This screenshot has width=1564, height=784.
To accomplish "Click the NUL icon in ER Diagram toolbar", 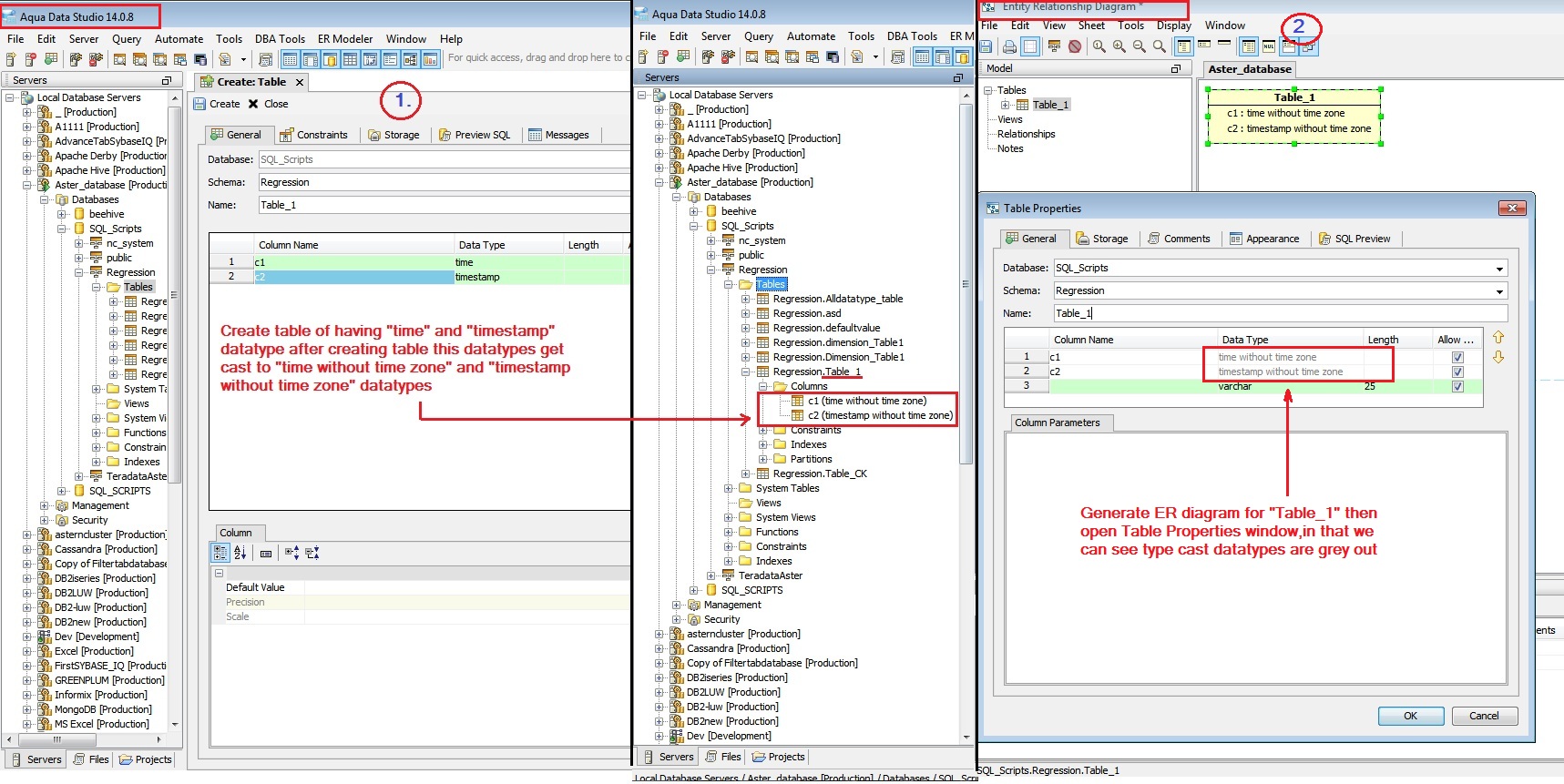I will click(1269, 46).
